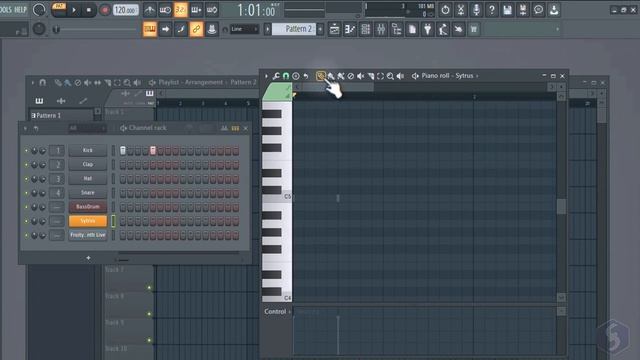Image resolution: width=640 pixels, height=360 pixels.
Task: Click the note/clip grouping stamp icon
Action: click(x=212, y=29)
